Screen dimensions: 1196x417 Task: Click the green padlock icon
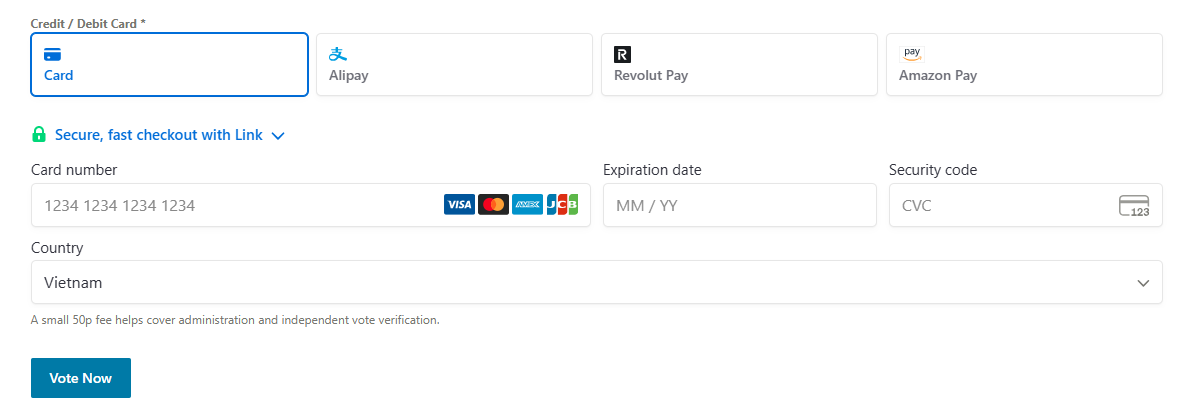[x=39, y=135]
